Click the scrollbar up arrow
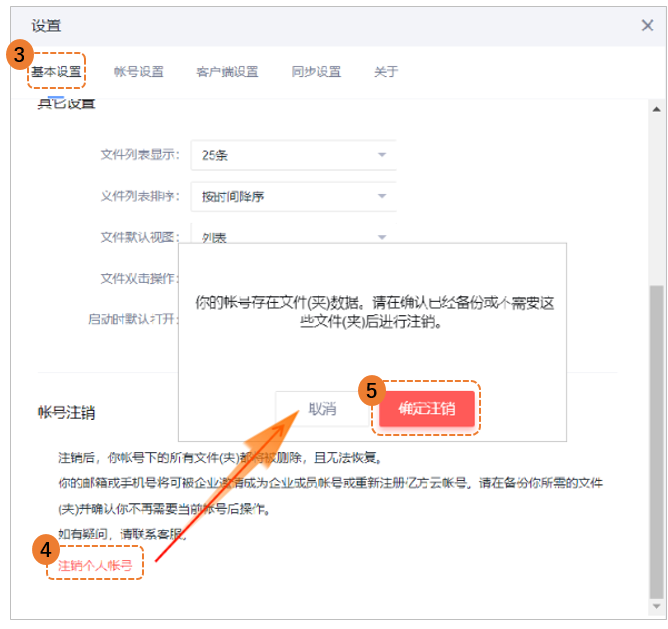 (x=656, y=109)
